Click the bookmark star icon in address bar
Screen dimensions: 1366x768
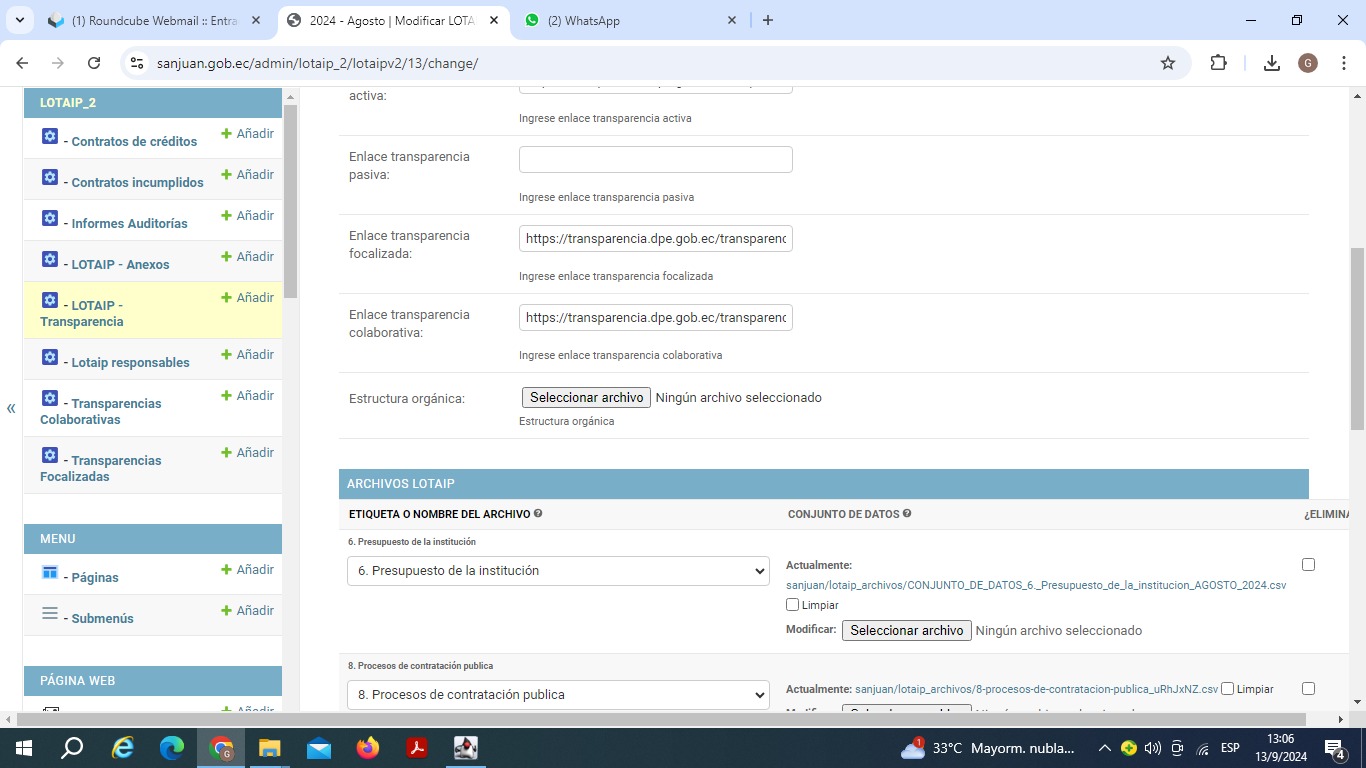[x=1167, y=63]
